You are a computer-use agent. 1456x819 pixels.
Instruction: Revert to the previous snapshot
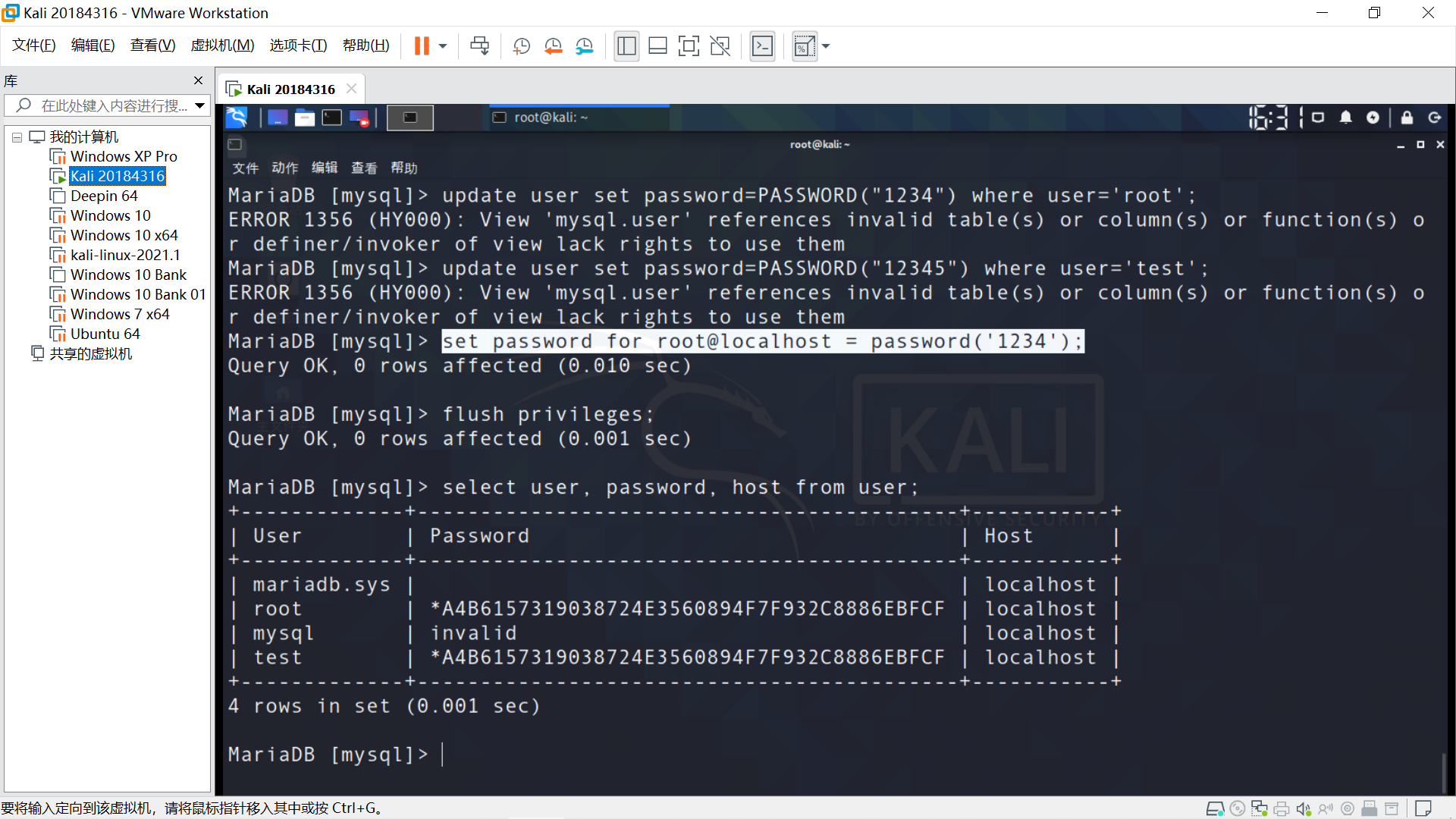point(553,46)
